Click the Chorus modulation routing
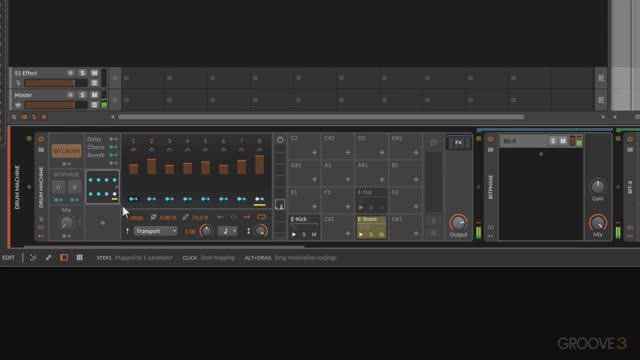 (113, 147)
